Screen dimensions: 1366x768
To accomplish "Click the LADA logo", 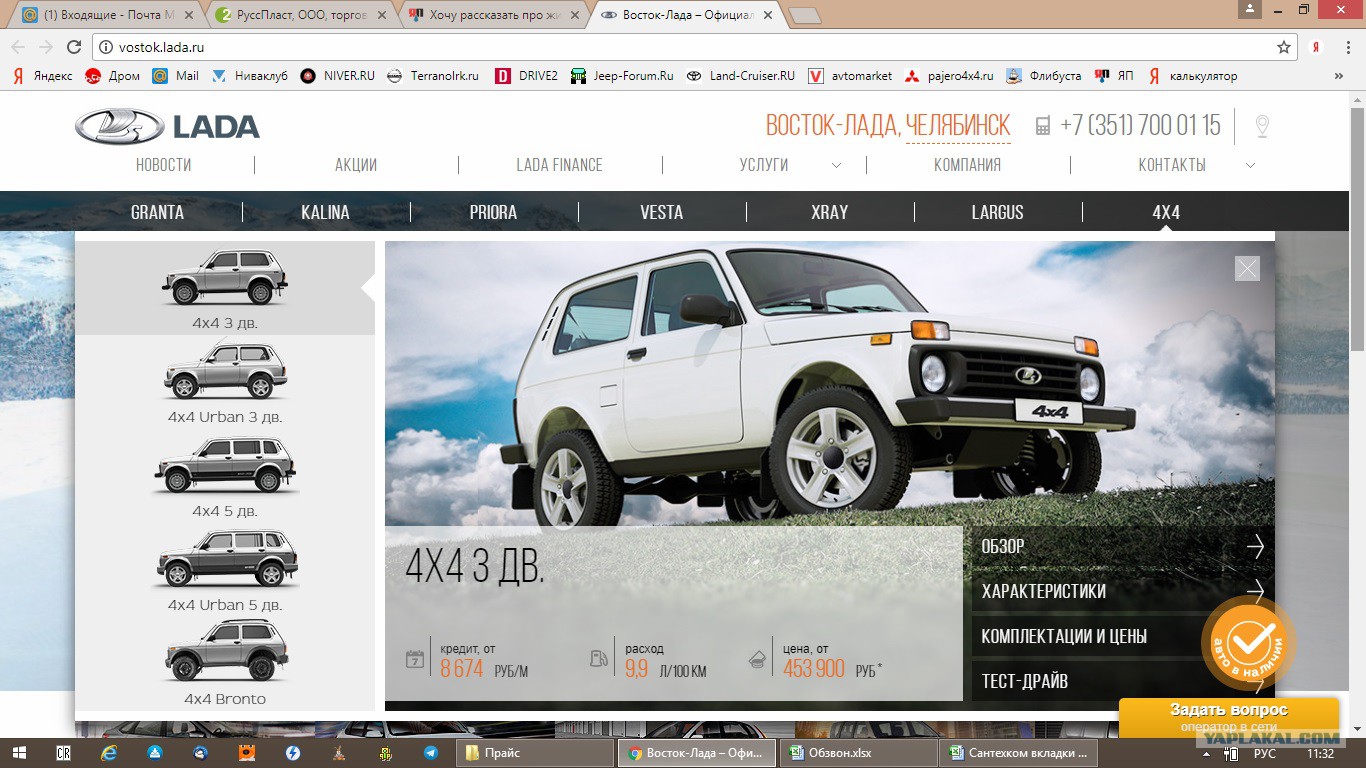I will pos(167,126).
